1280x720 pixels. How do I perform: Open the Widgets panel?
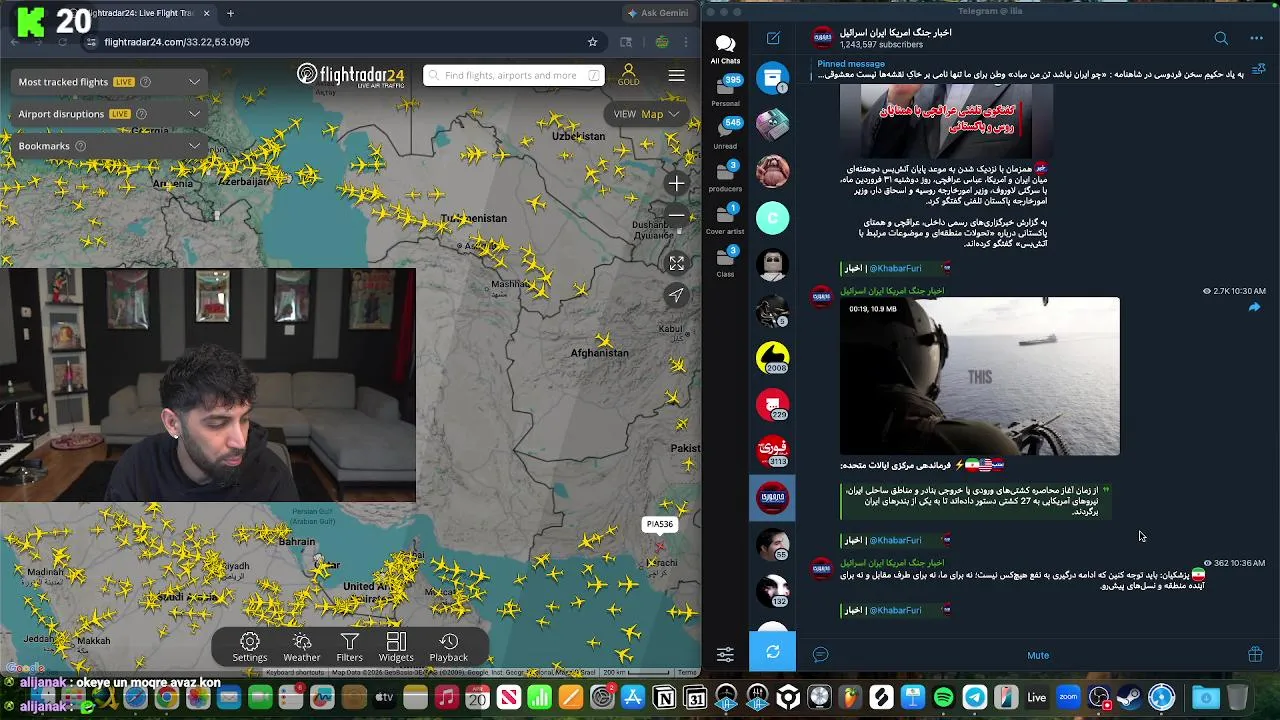(396, 647)
